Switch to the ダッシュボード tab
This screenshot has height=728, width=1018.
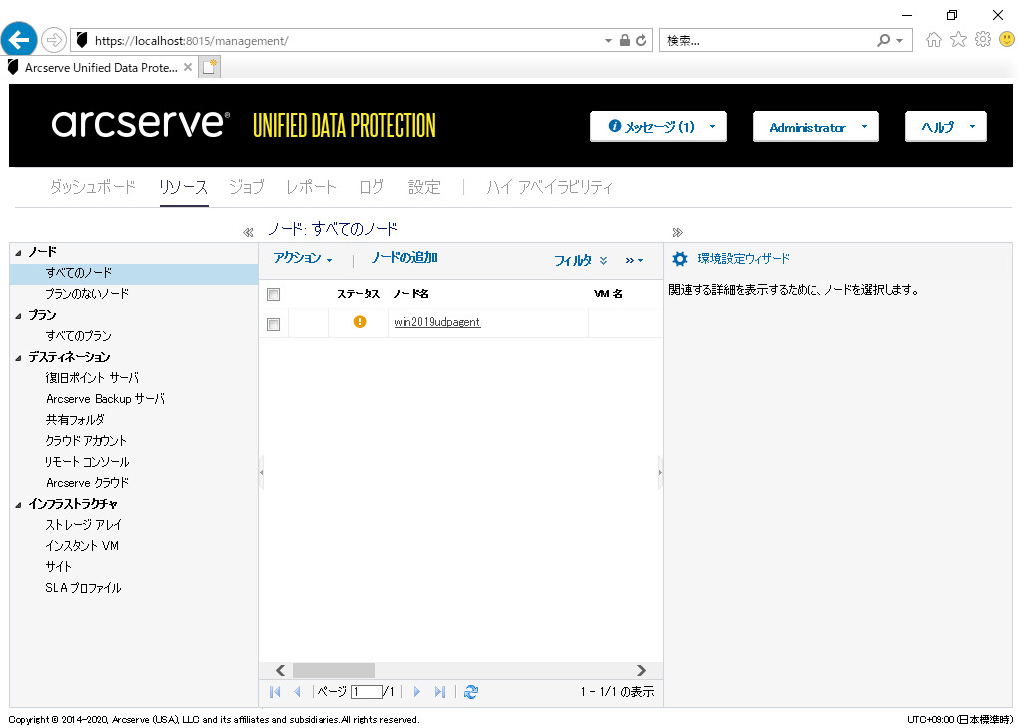92,187
